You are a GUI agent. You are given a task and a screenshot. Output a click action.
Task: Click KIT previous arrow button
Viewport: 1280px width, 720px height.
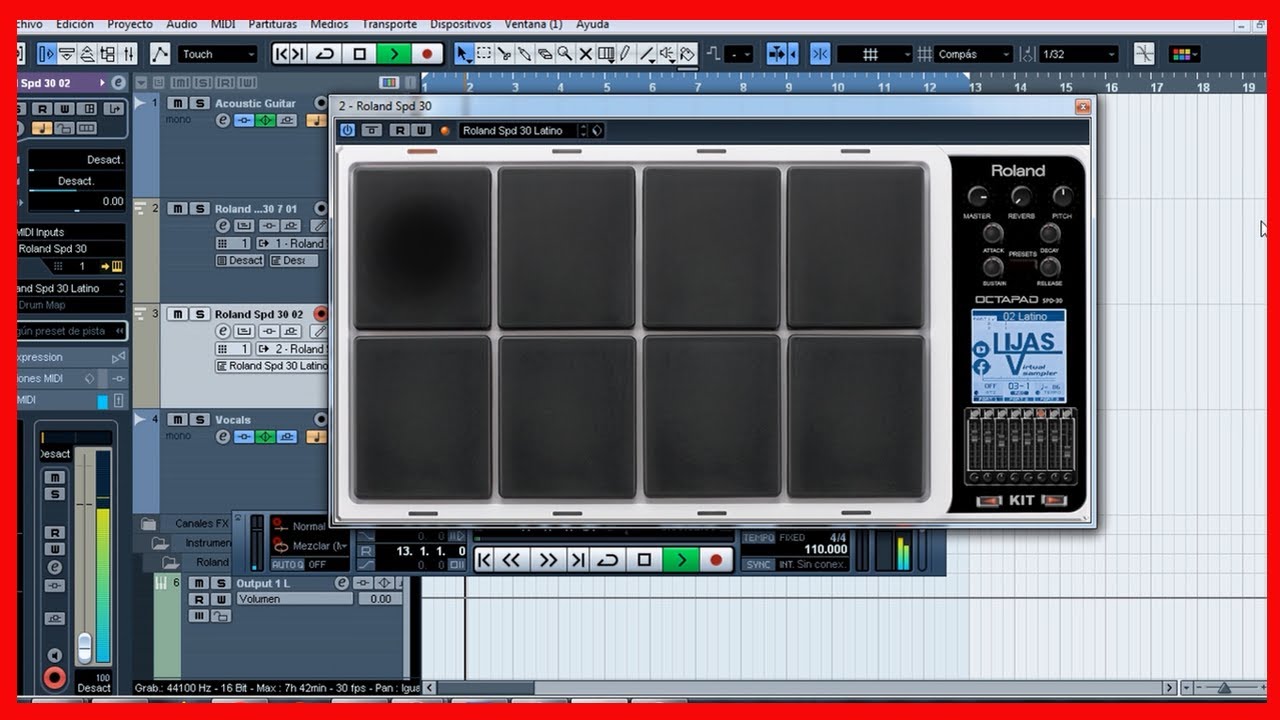(x=988, y=500)
